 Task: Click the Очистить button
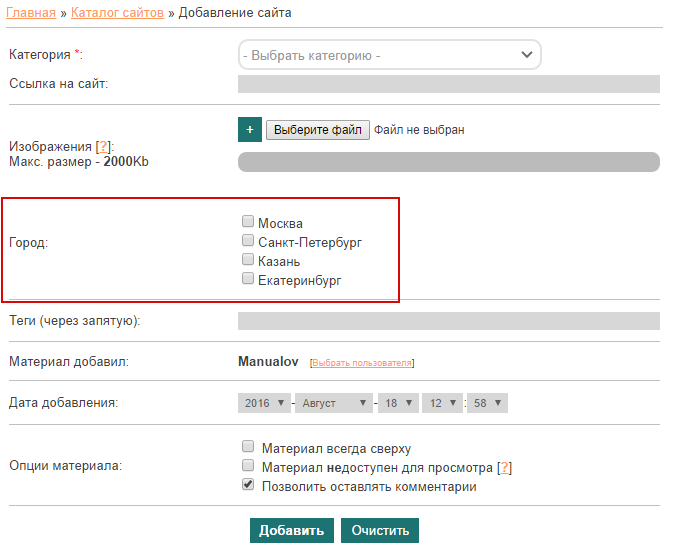pos(379,530)
